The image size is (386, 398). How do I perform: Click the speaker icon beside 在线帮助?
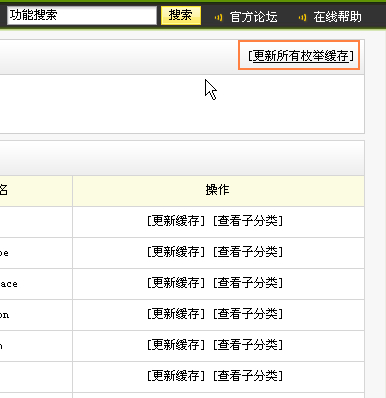tap(302, 17)
